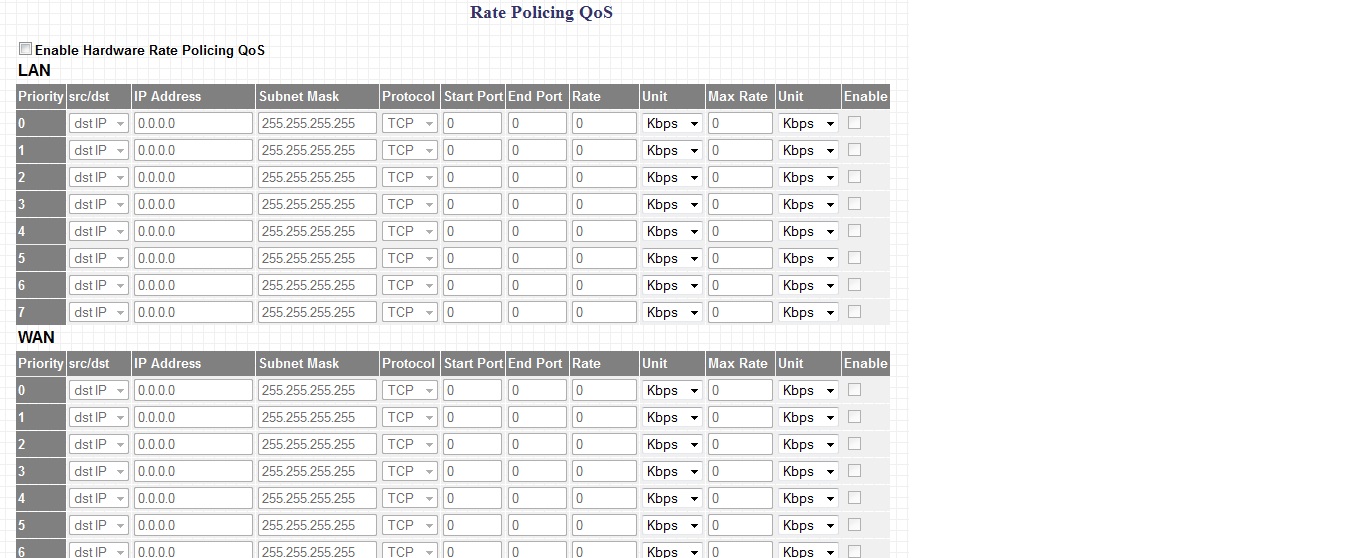Viewport: 1348px width, 558px height.
Task: Focus LAN priority 5 Start Port field
Action: click(x=473, y=258)
